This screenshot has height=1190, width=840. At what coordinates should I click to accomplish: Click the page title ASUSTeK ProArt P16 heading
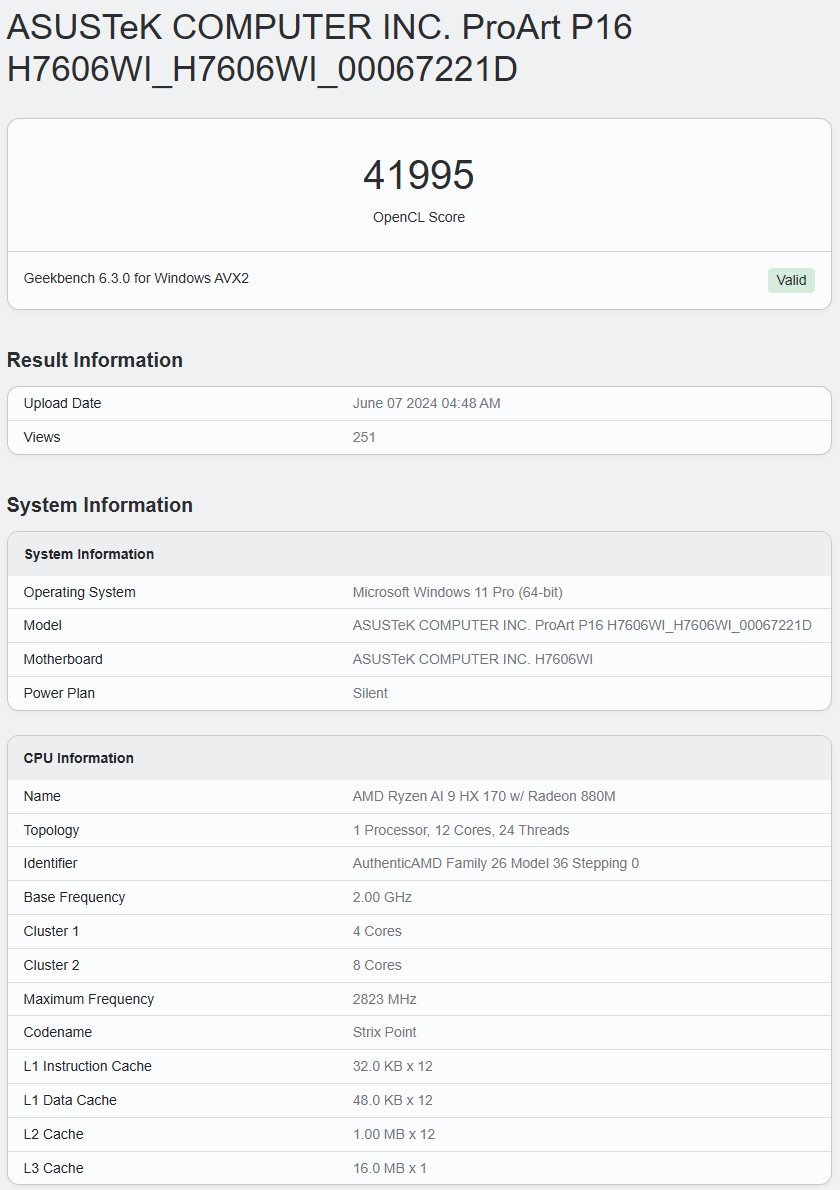(x=319, y=48)
